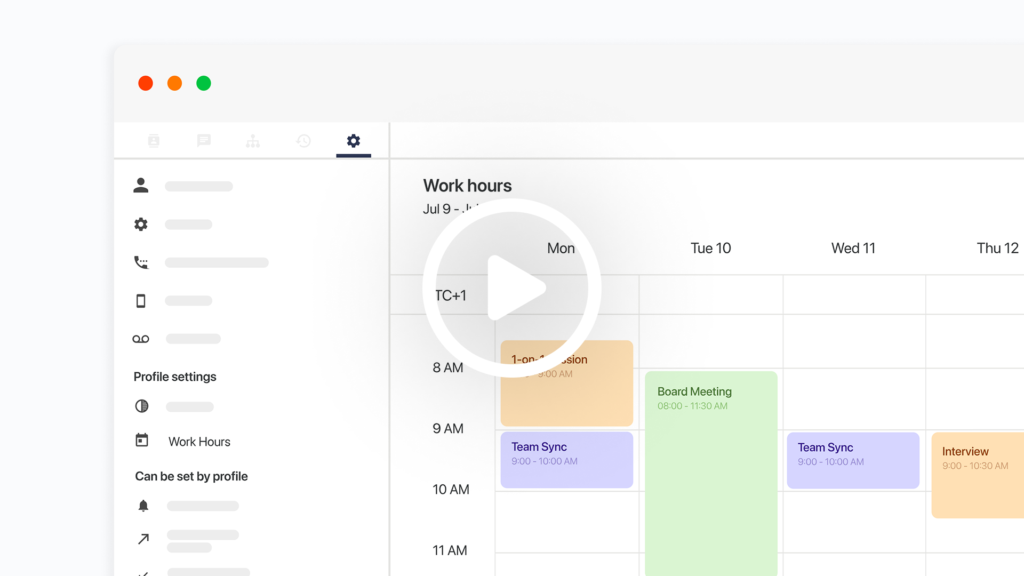Open the organization hierarchy tab icon

tap(253, 141)
